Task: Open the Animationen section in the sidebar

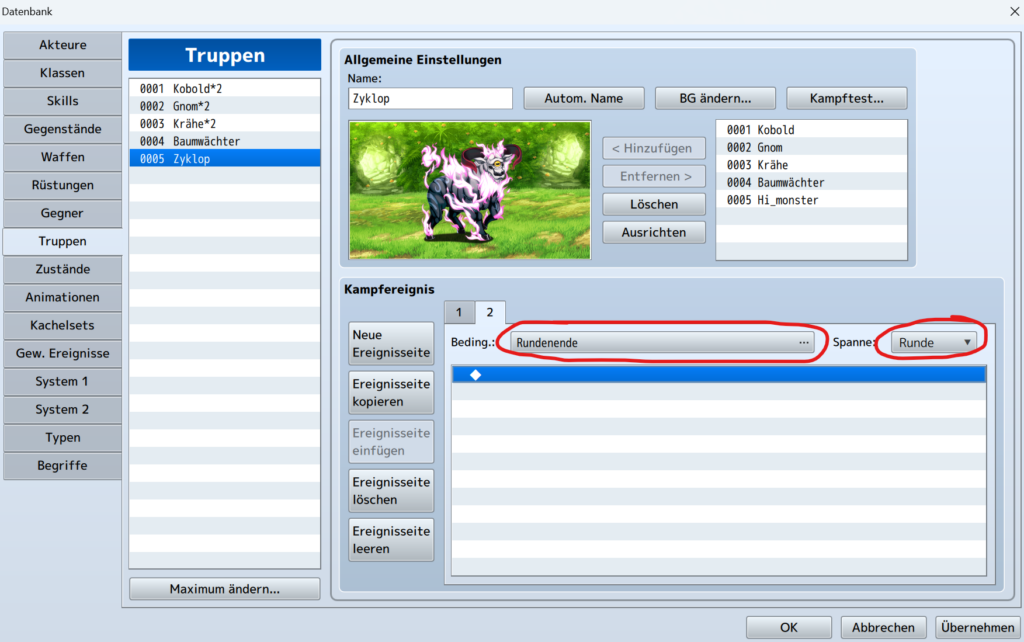Action: pos(62,297)
